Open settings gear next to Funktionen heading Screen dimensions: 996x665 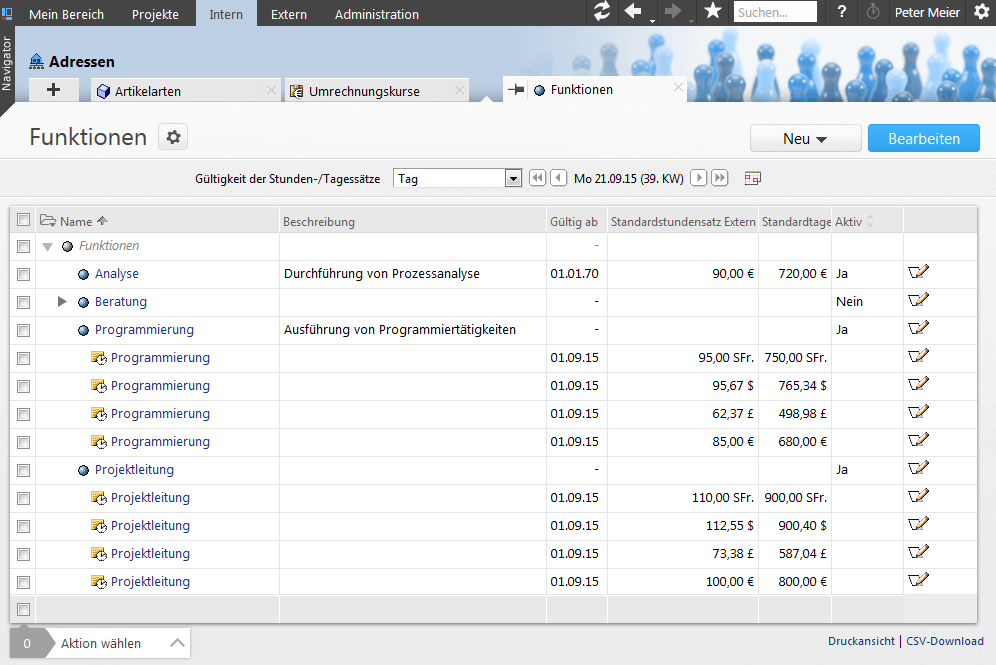coord(173,138)
